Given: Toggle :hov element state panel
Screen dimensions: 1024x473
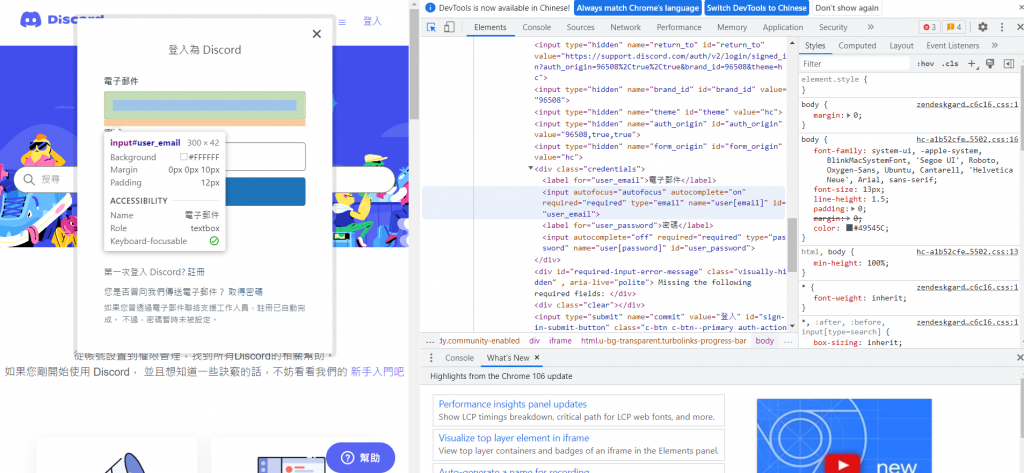Looking at the screenshot, I should [925, 63].
